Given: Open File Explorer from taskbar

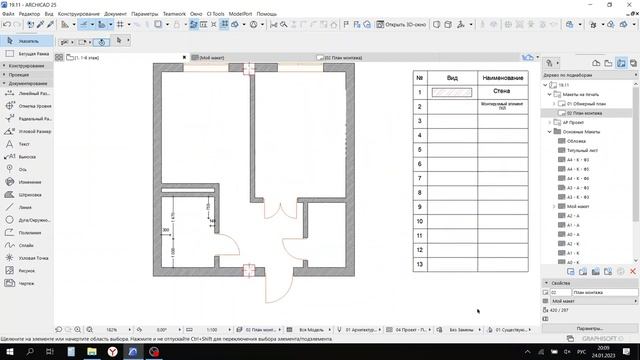Looking at the screenshot, I should 92,351.
